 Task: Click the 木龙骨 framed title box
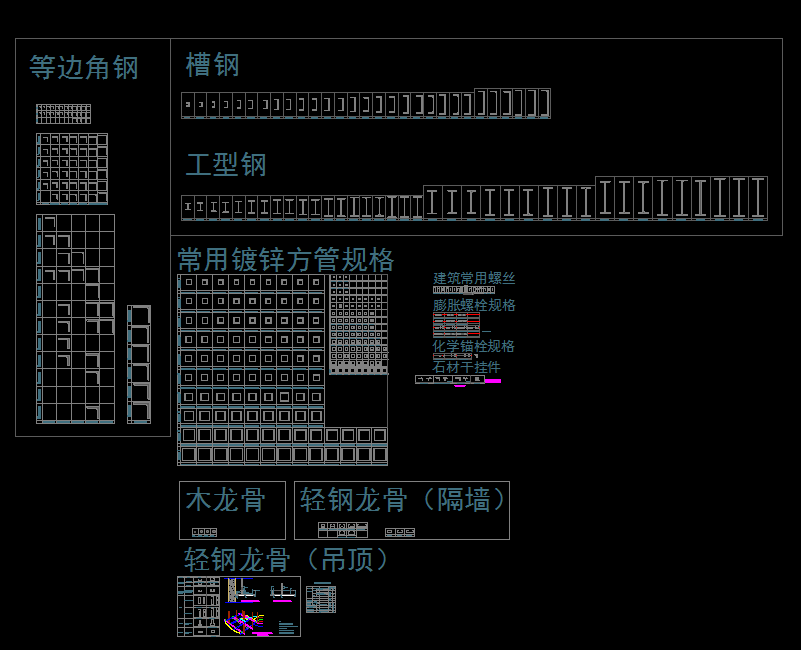coord(232,510)
